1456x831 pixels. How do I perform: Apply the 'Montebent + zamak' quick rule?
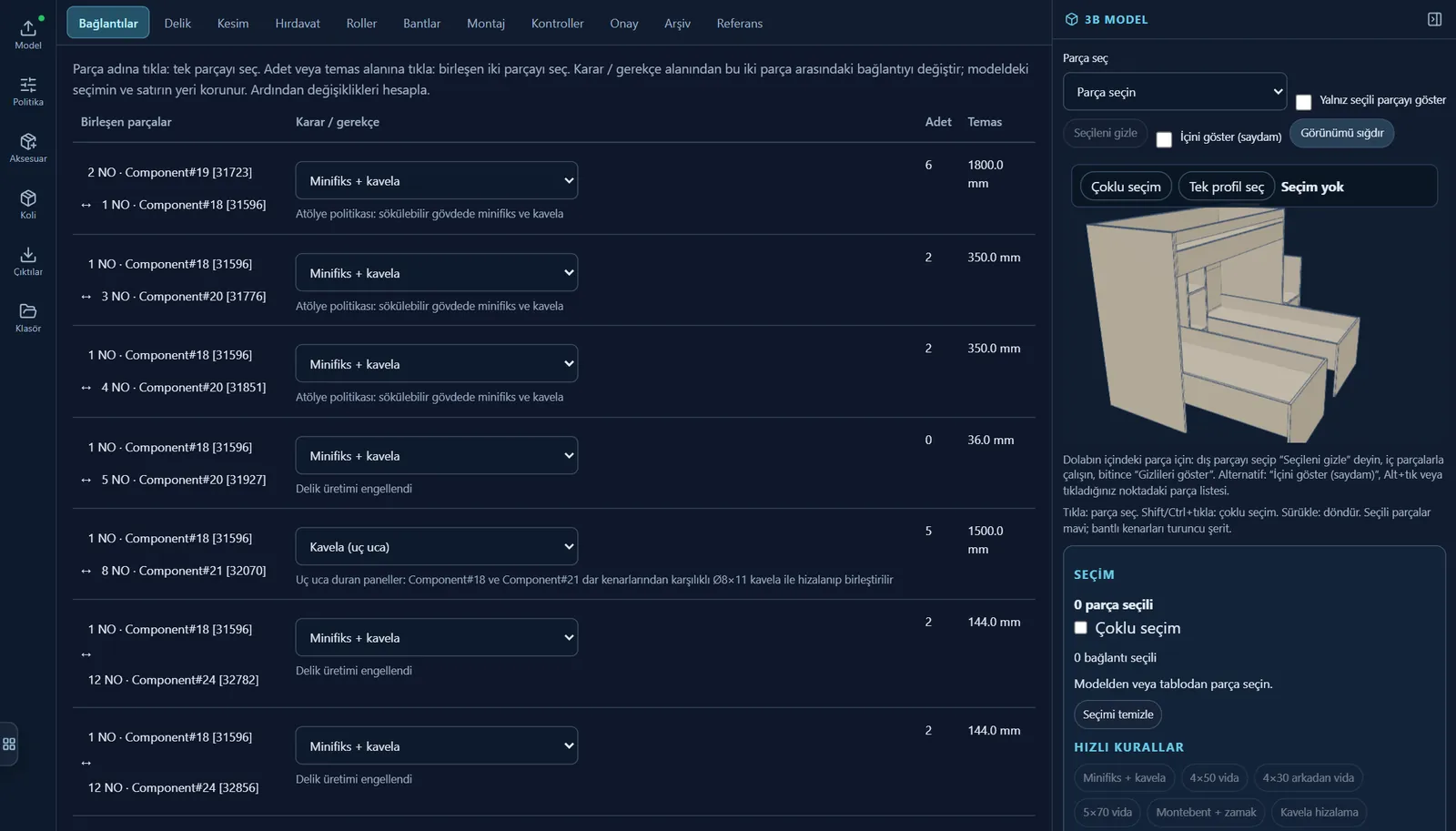(x=1206, y=813)
